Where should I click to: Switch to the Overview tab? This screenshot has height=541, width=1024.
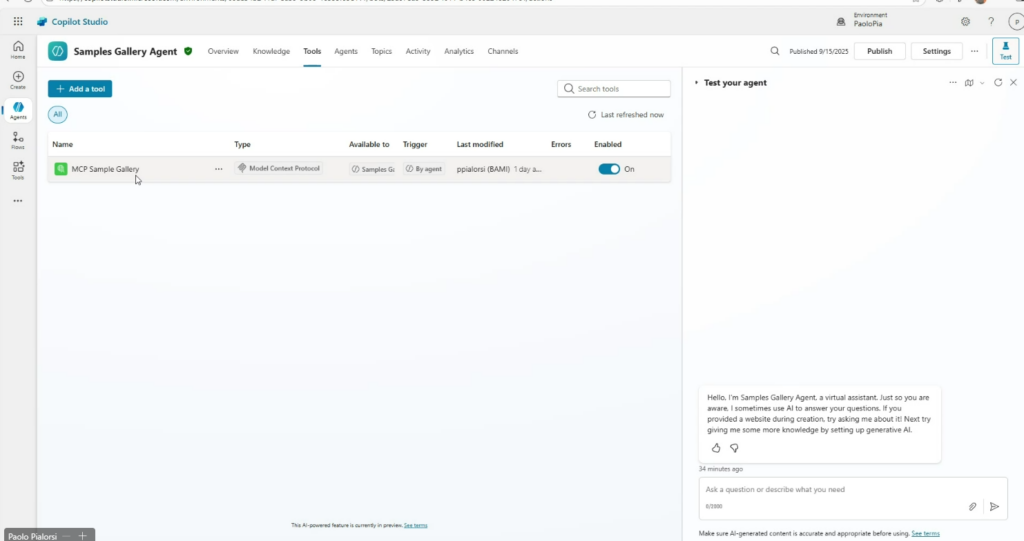pos(223,51)
